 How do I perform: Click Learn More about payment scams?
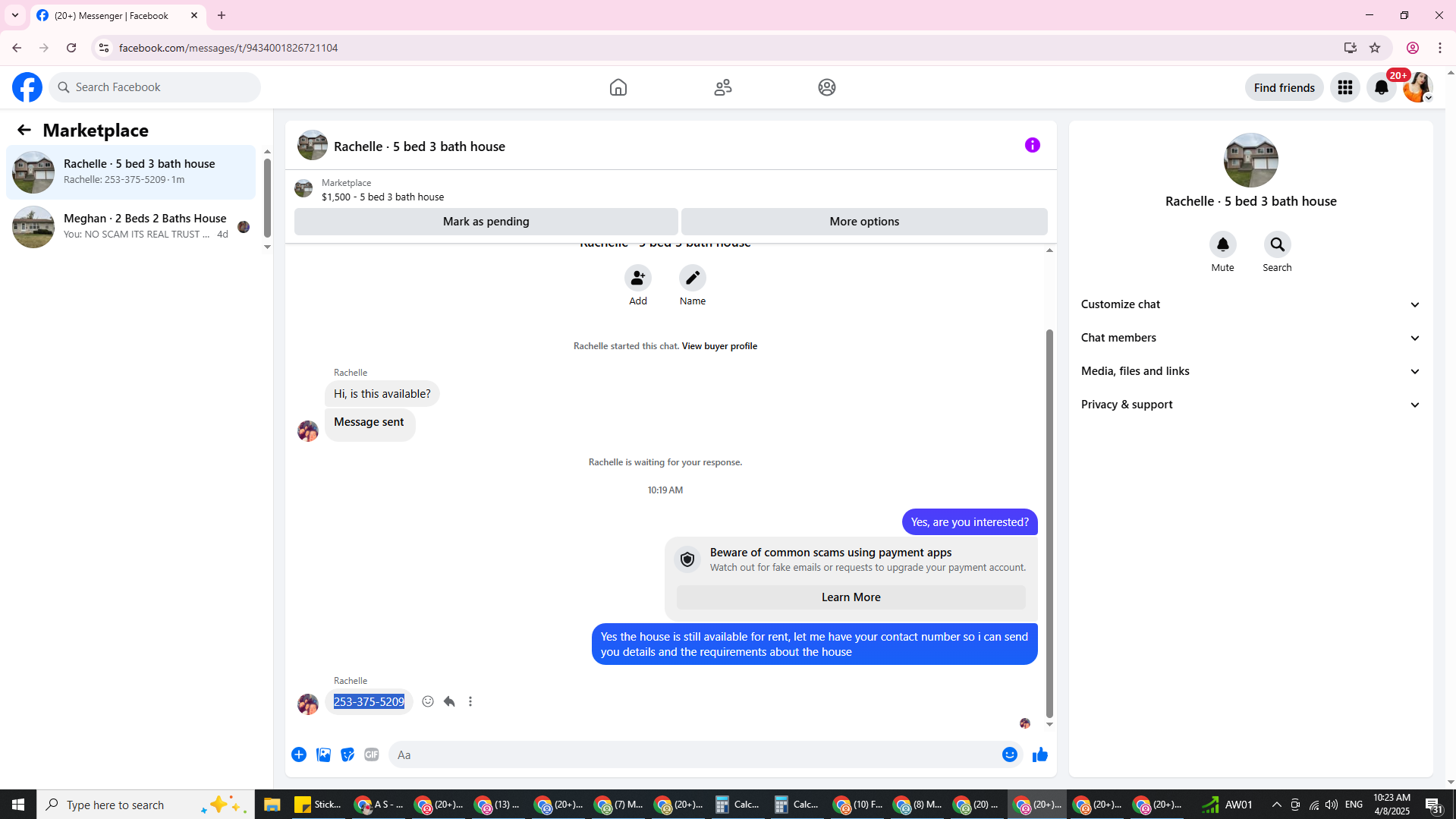tap(851, 597)
